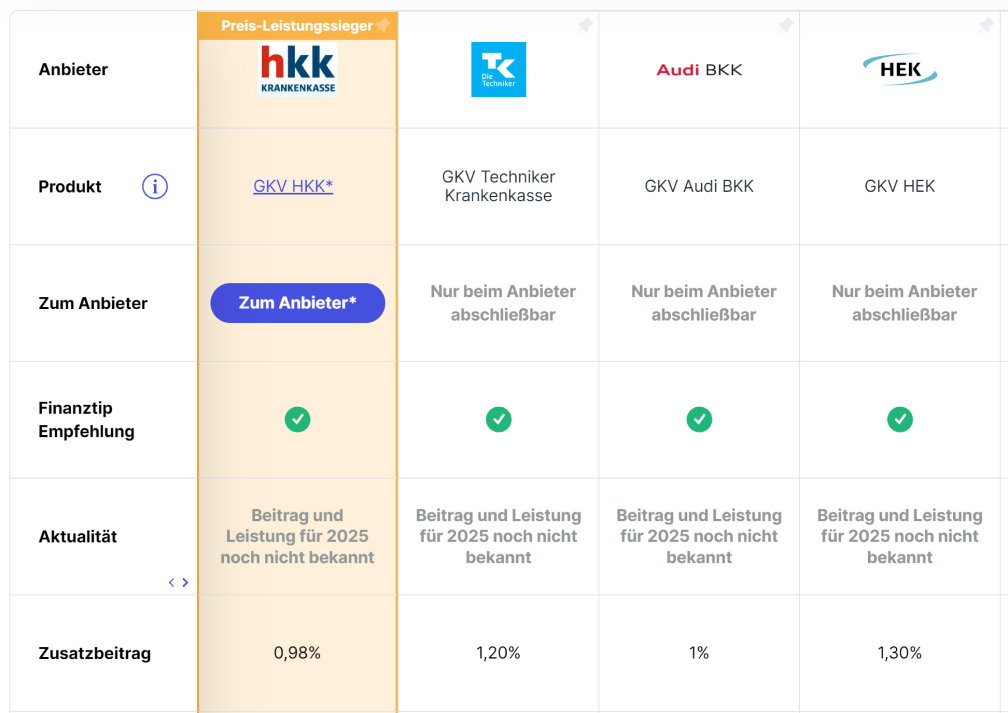This screenshot has width=1008, height=713.
Task: Click Techniker Finanztip Empfehlung checkmark
Action: click(498, 419)
